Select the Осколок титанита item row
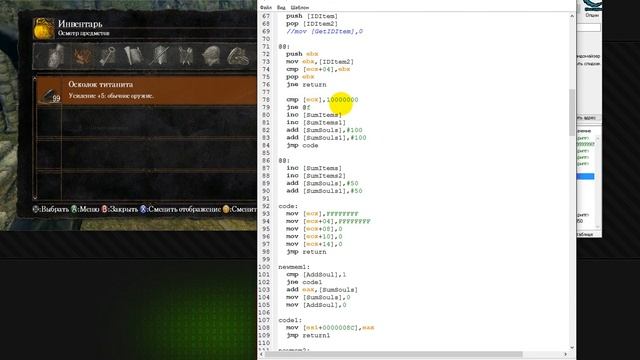Screen dimensions: 640x360 tap(147, 90)
